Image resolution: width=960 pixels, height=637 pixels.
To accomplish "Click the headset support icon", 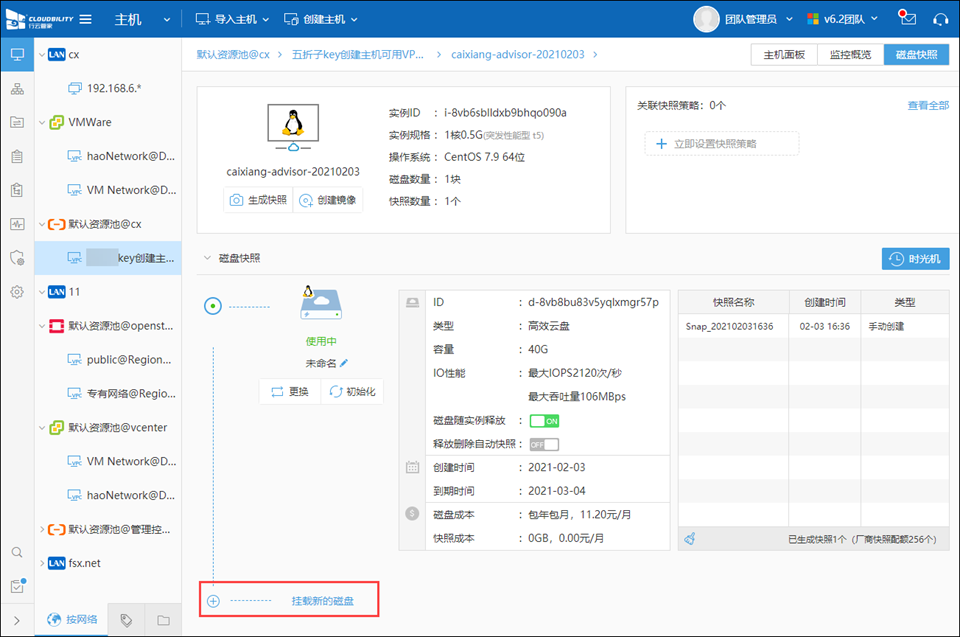I will 940,19.
